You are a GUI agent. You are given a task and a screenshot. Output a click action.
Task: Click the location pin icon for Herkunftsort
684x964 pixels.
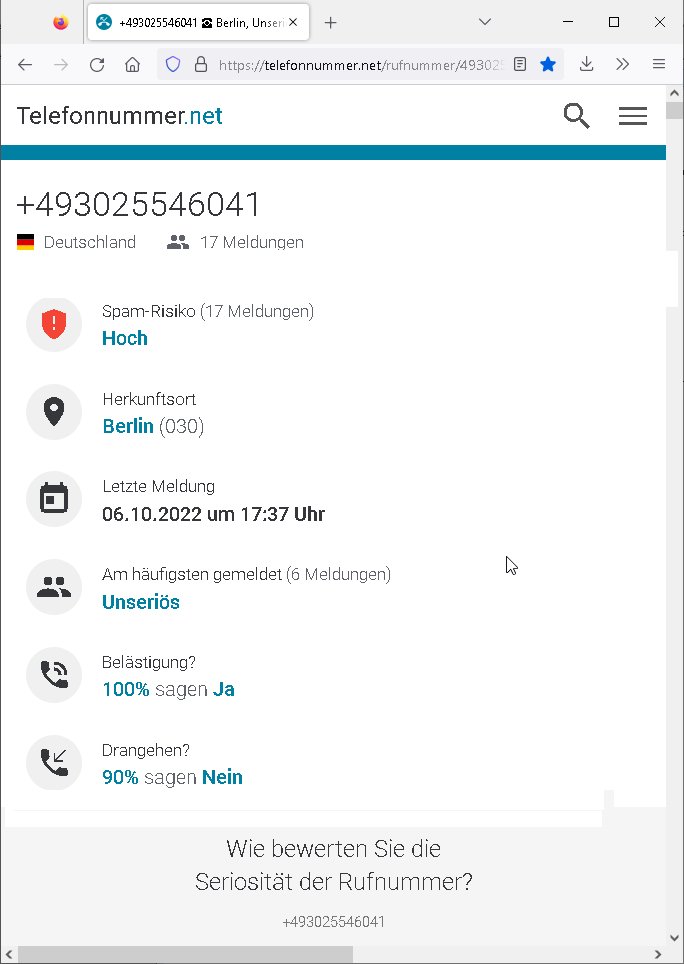54,412
